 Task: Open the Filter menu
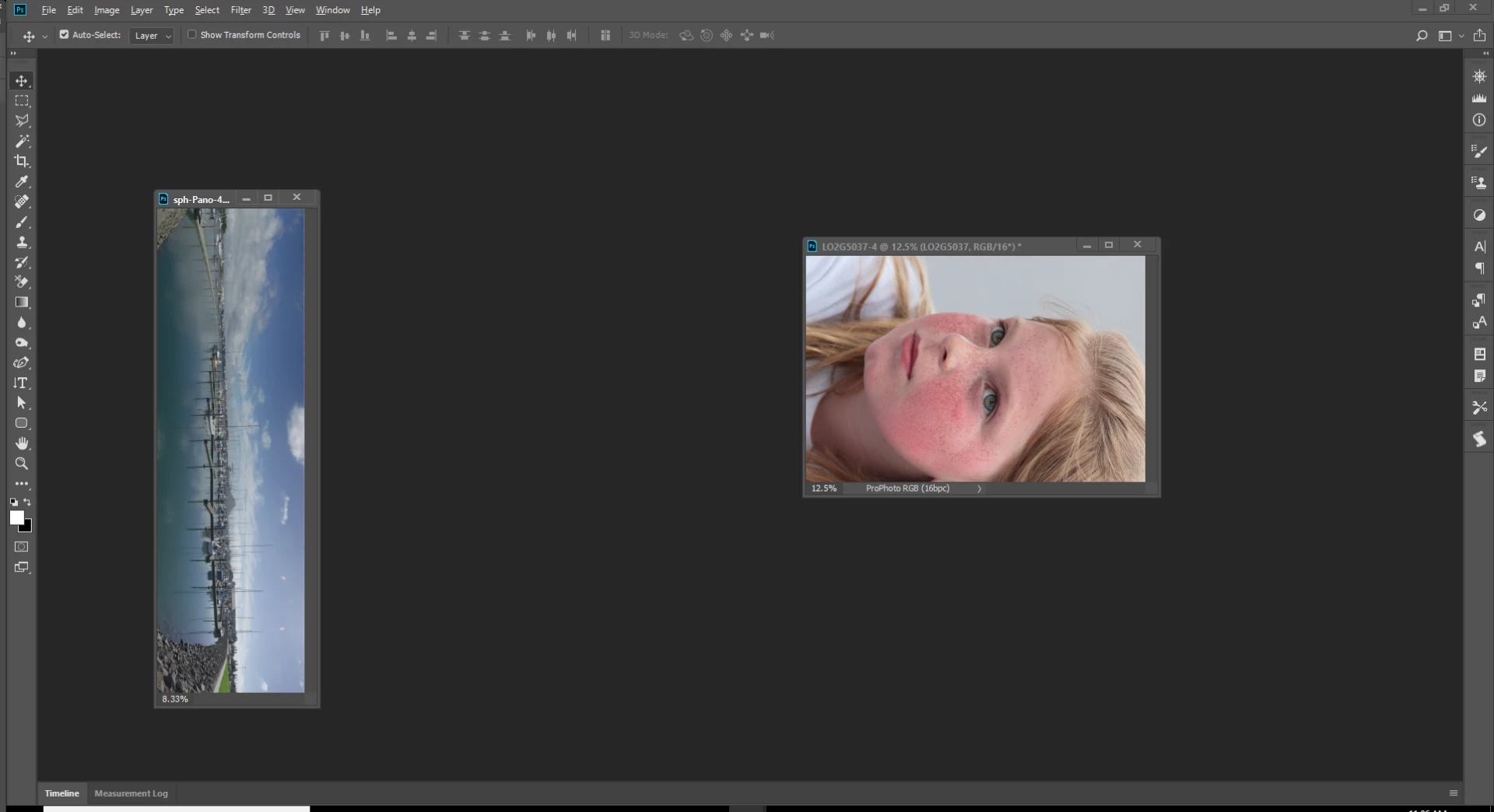[x=240, y=10]
